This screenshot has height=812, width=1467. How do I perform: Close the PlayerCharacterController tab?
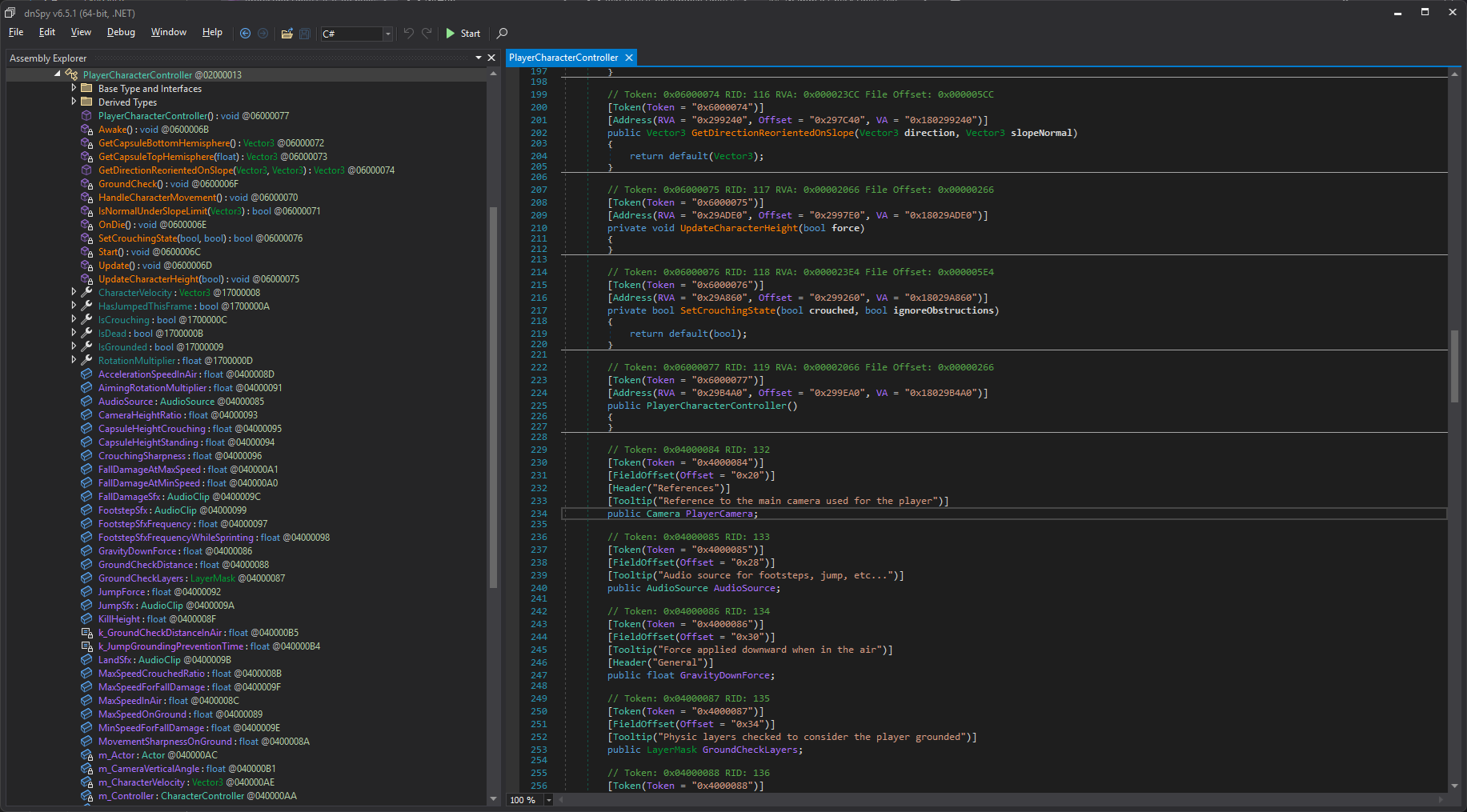pos(629,58)
